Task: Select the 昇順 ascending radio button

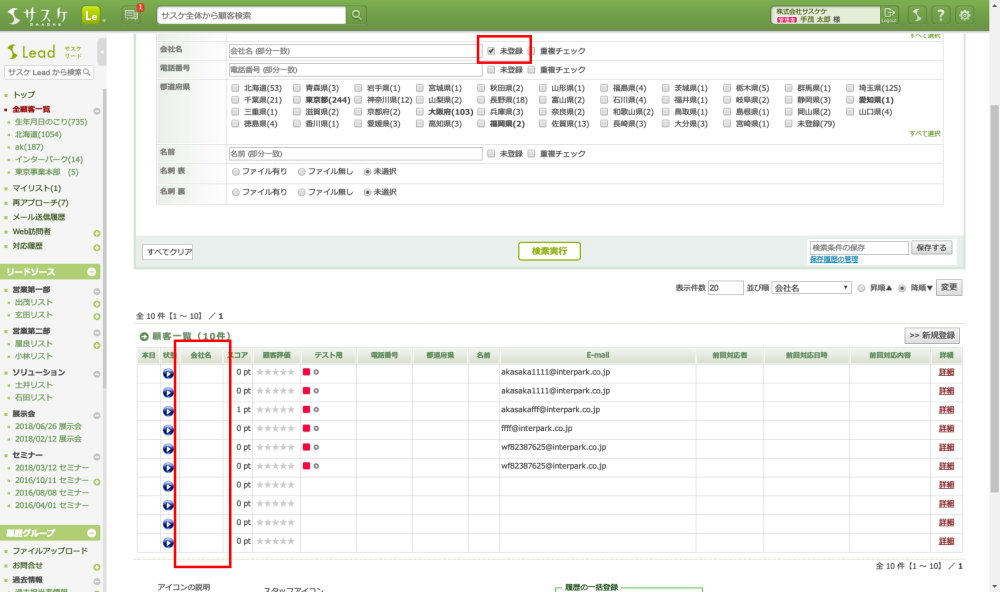Action: 862,288
